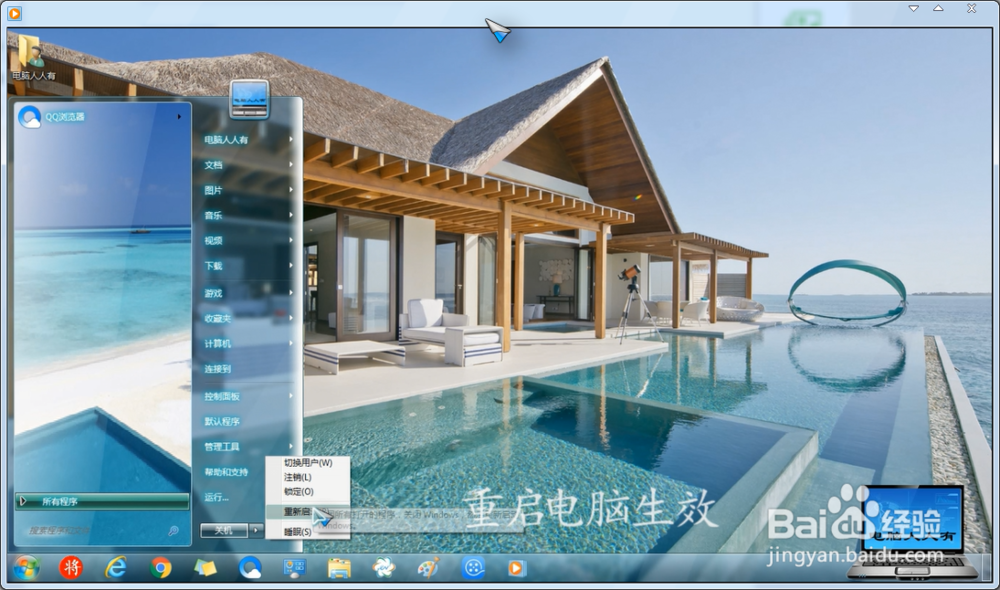
Task: Expand the 管理工具 submenu arrow
Action: 291,446
